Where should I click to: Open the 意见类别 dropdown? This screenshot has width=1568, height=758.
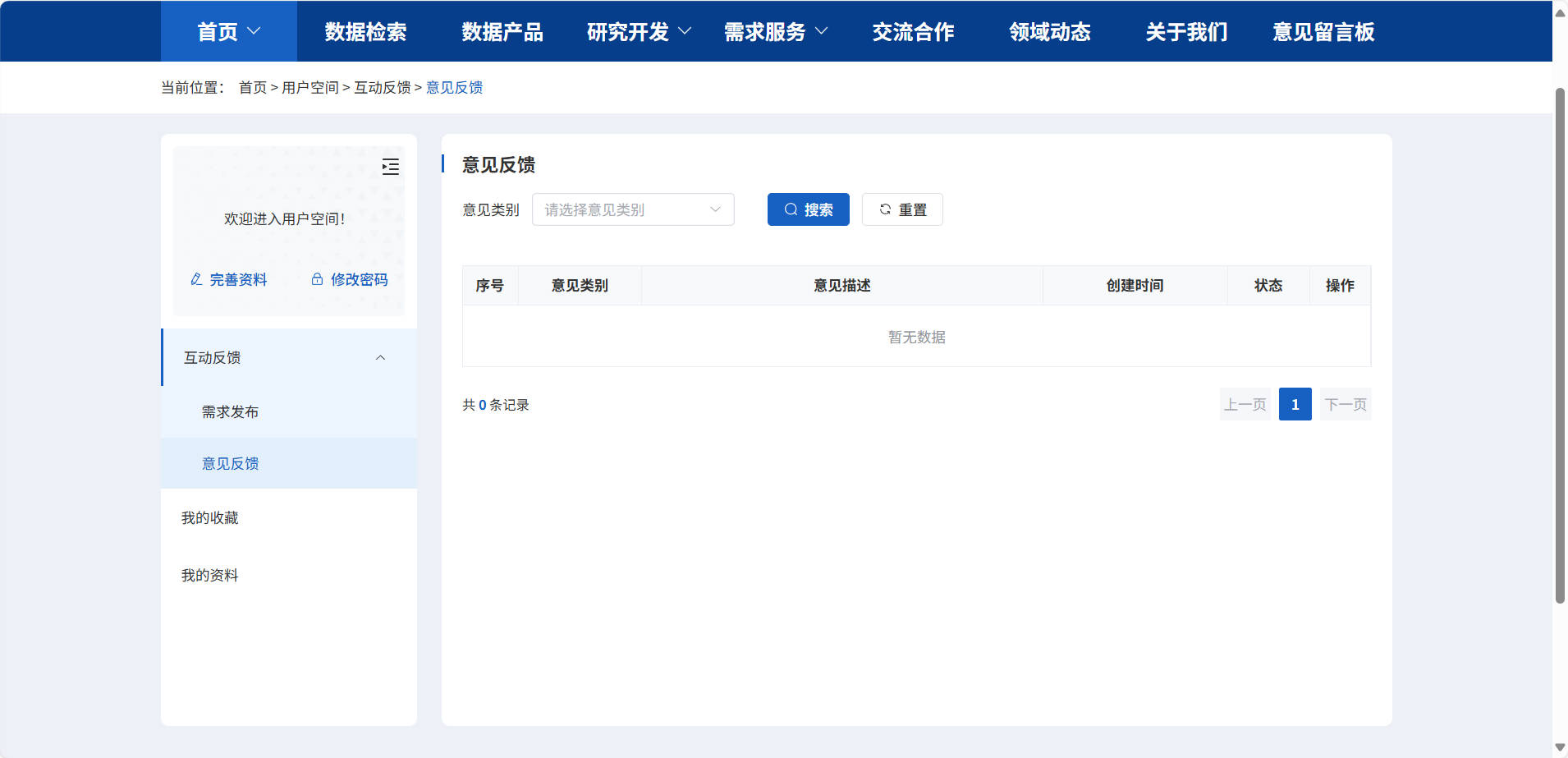coord(632,209)
